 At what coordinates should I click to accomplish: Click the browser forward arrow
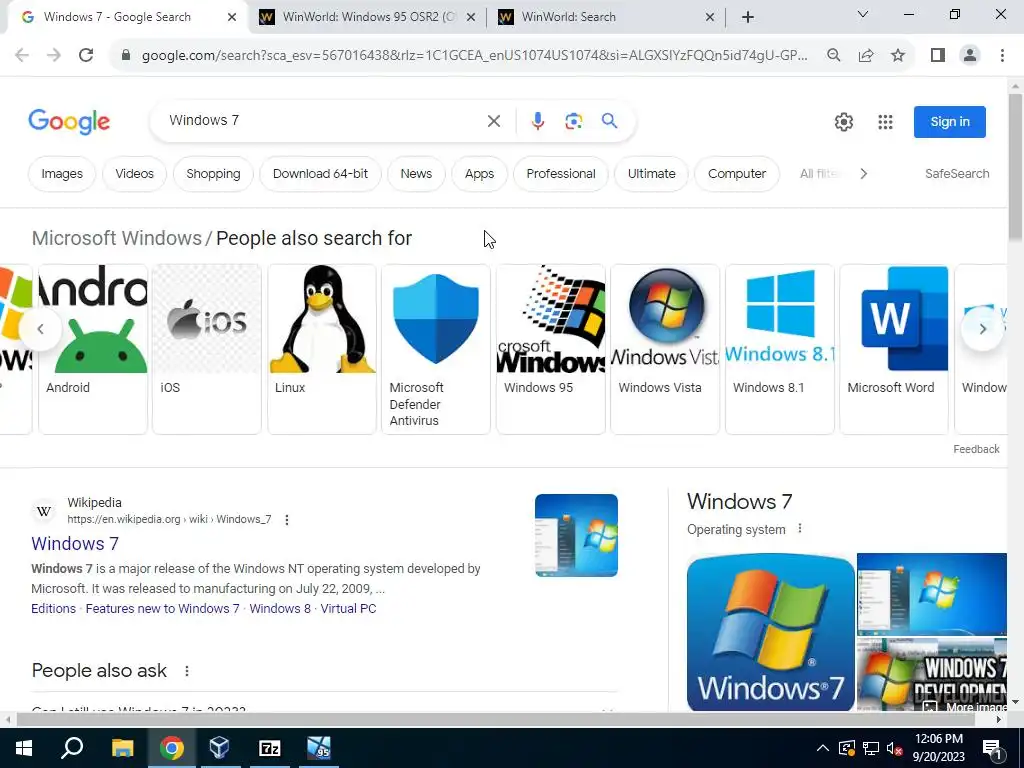coord(54,55)
